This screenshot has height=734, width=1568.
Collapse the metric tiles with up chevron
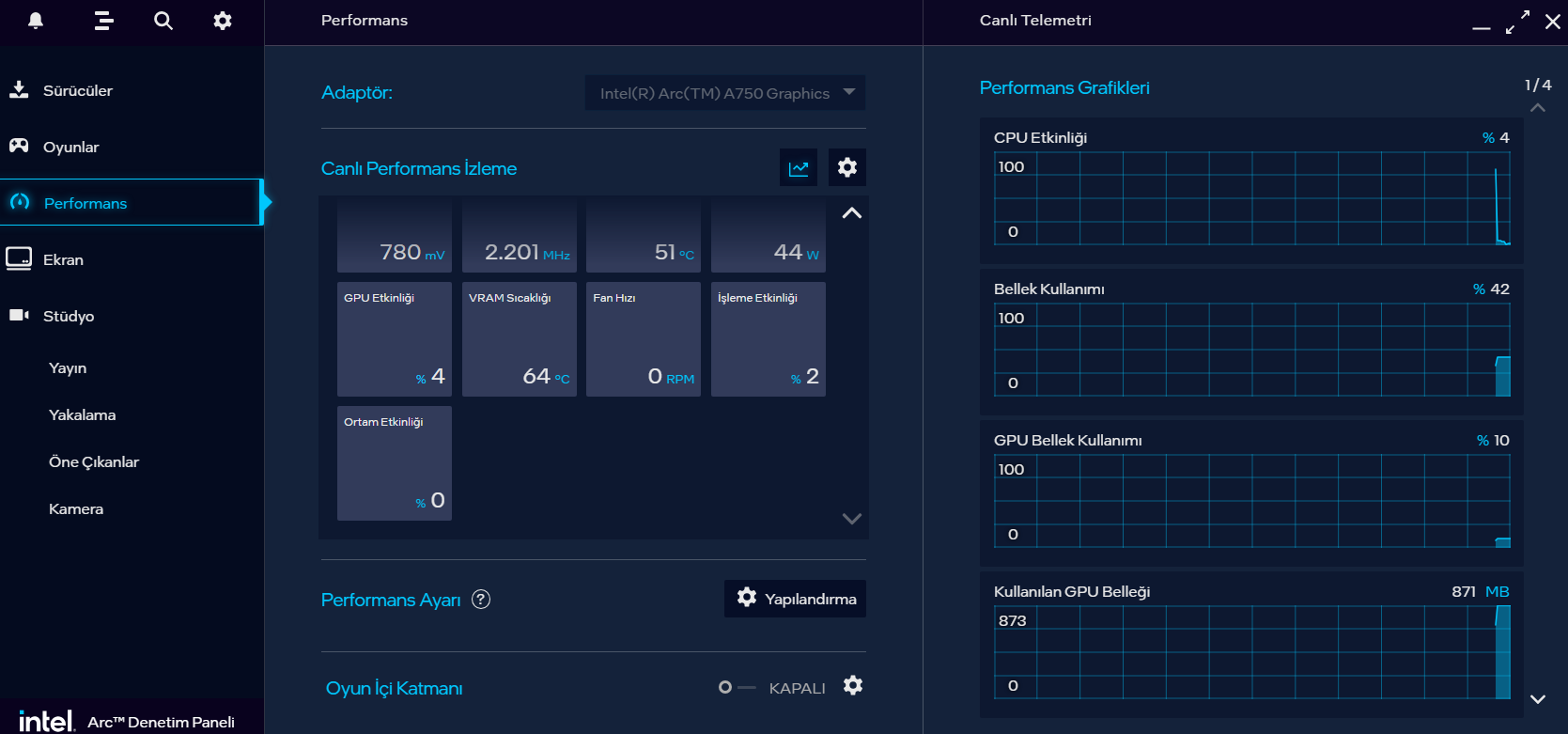852,213
